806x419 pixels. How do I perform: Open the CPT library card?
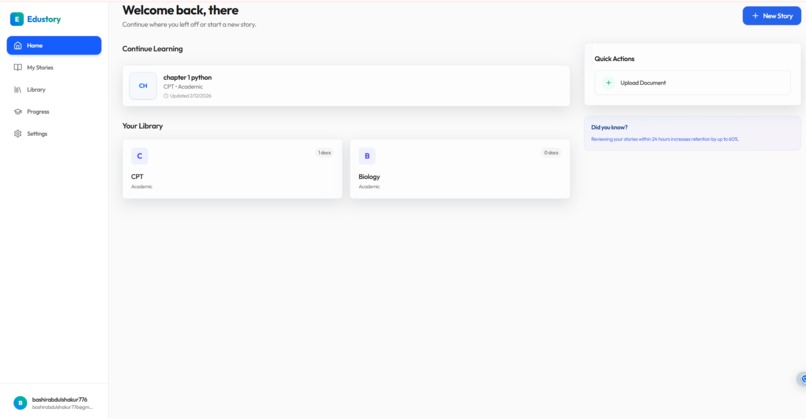(232, 169)
